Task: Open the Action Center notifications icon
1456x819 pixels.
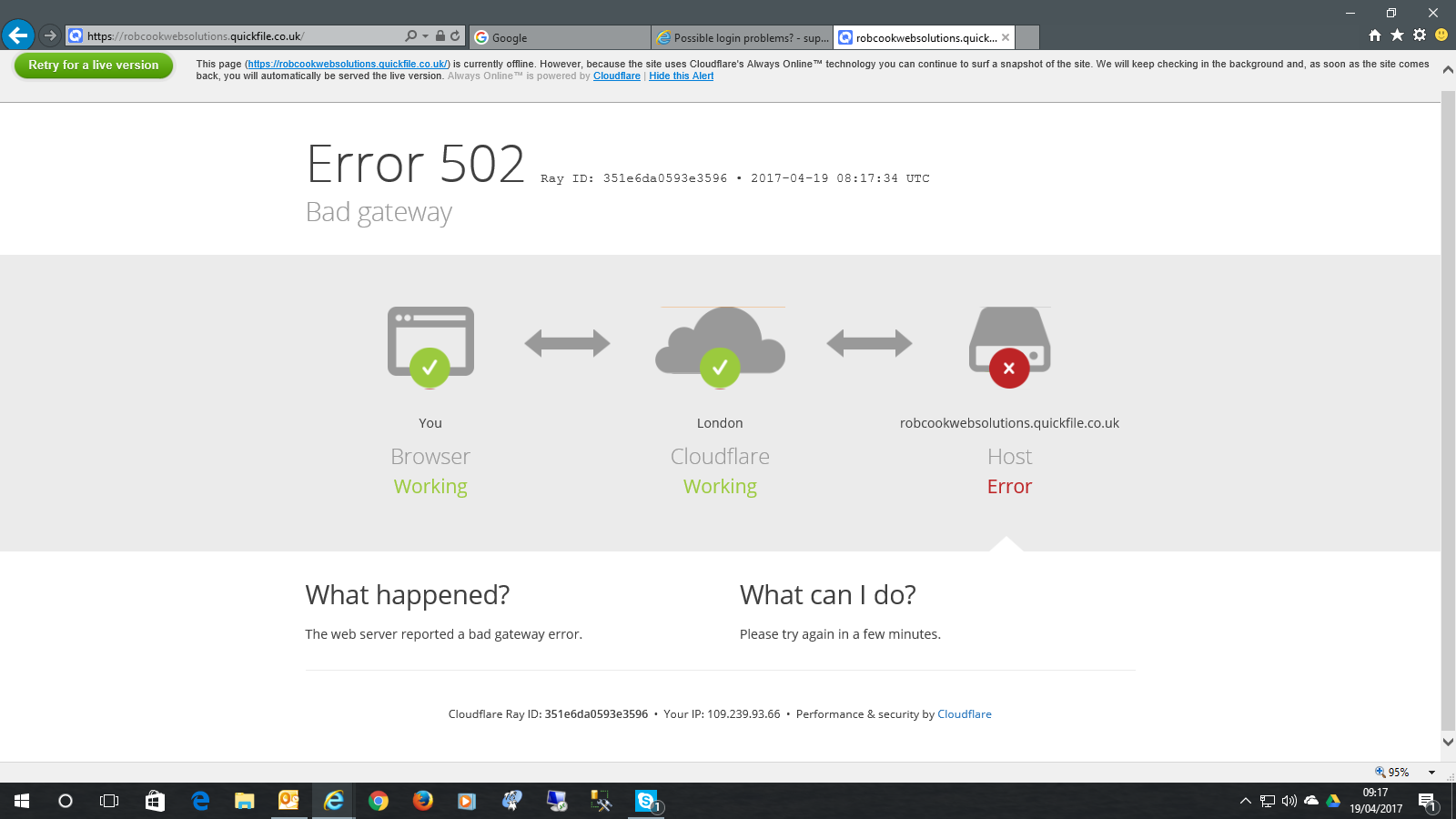Action: pyautogui.click(x=1427, y=802)
